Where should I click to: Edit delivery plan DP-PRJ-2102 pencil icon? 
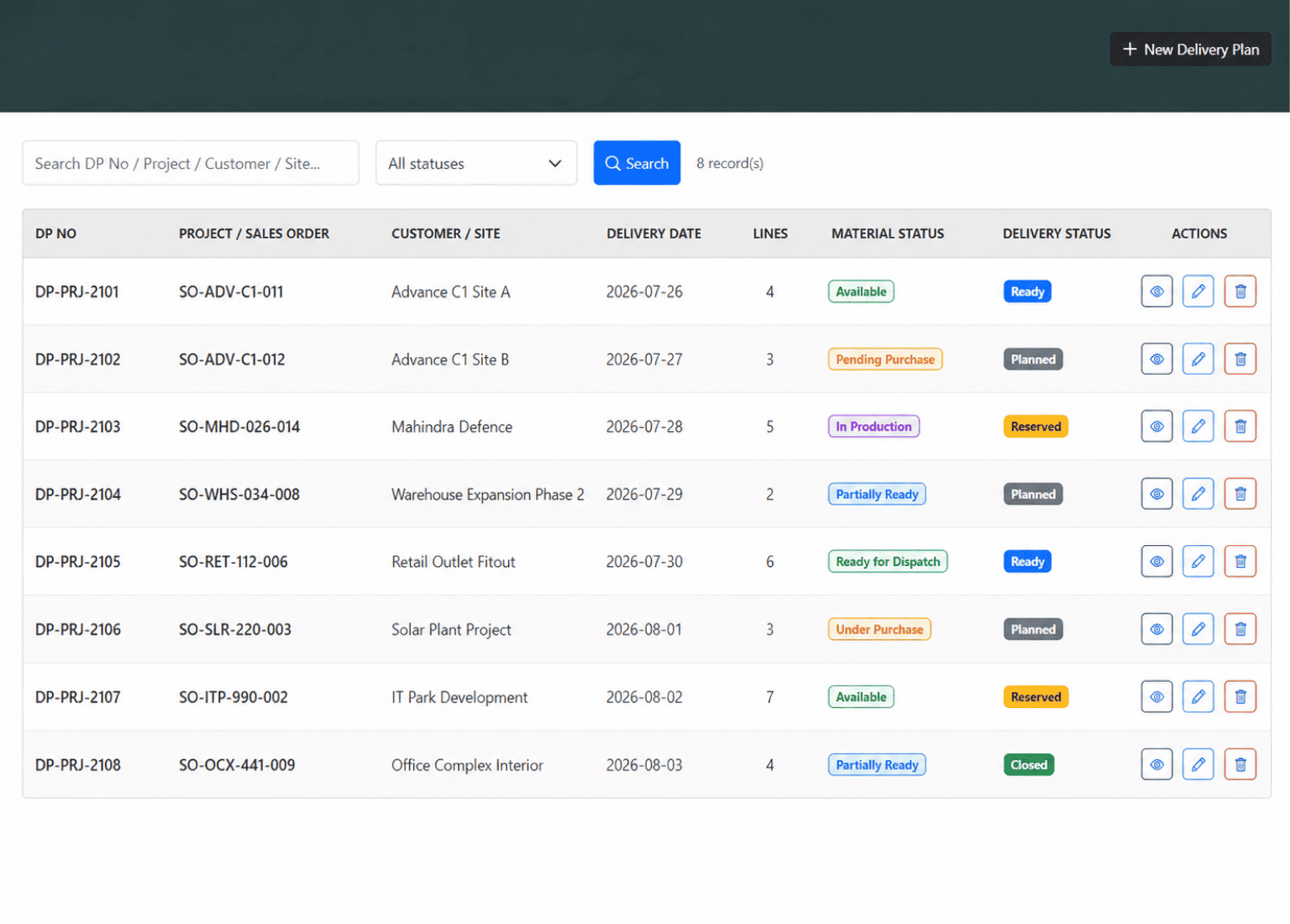pos(1198,359)
